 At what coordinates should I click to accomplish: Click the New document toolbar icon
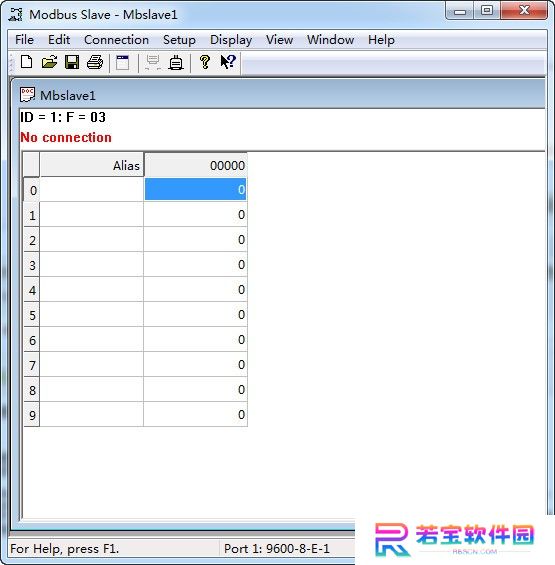[27, 62]
